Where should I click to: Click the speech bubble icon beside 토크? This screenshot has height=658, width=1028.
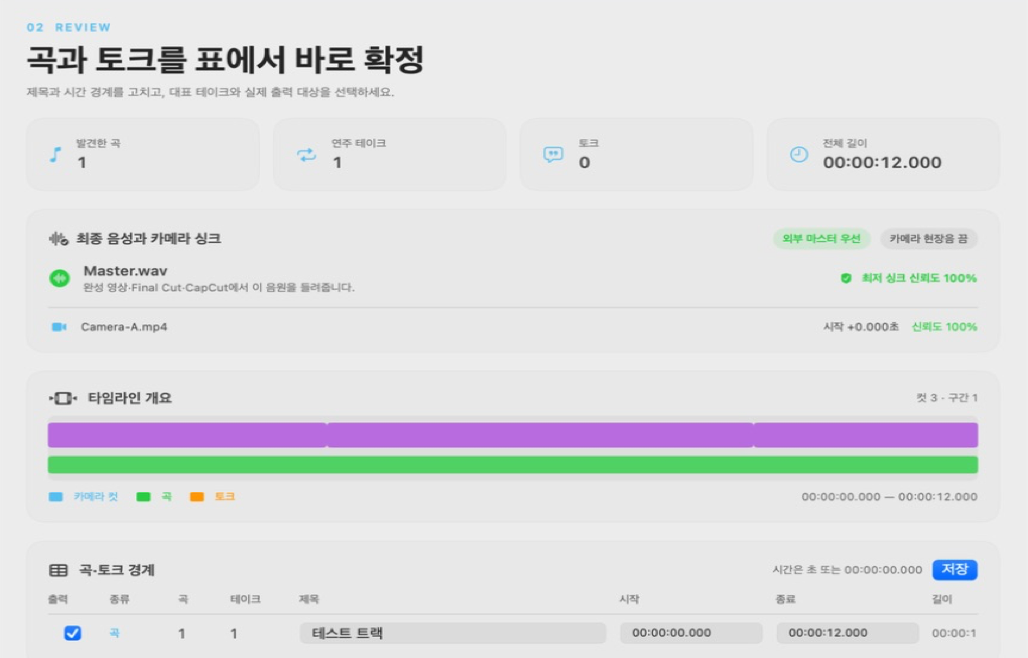[x=553, y=155]
